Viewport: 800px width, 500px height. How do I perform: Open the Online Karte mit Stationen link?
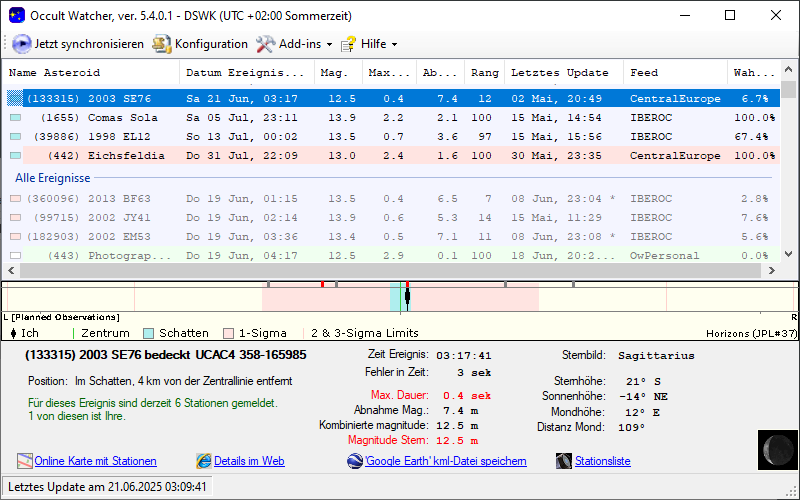pyautogui.click(x=95, y=461)
